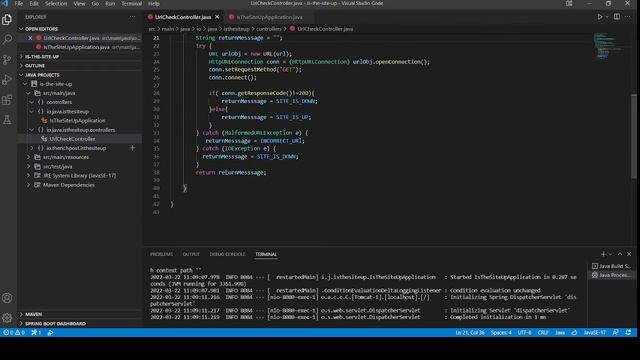640x360 pixels.
Task: Customize layout icon in title bar
Action: (x=569, y=3)
